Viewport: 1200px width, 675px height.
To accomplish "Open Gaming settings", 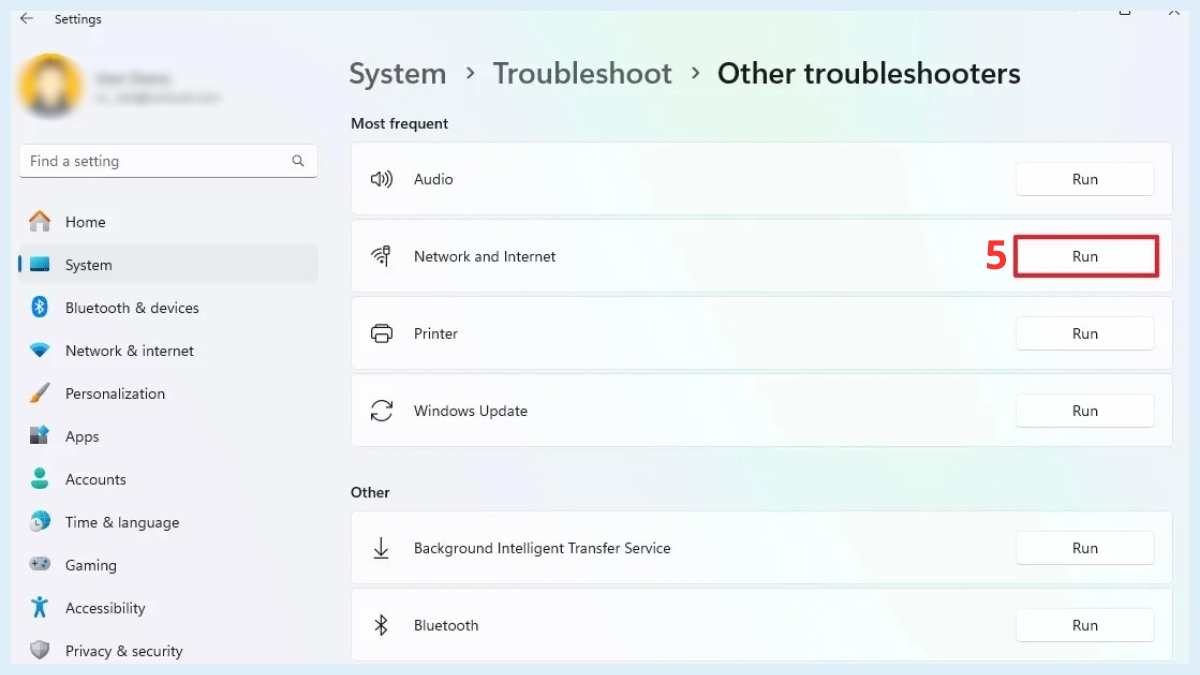I will [x=168, y=566].
